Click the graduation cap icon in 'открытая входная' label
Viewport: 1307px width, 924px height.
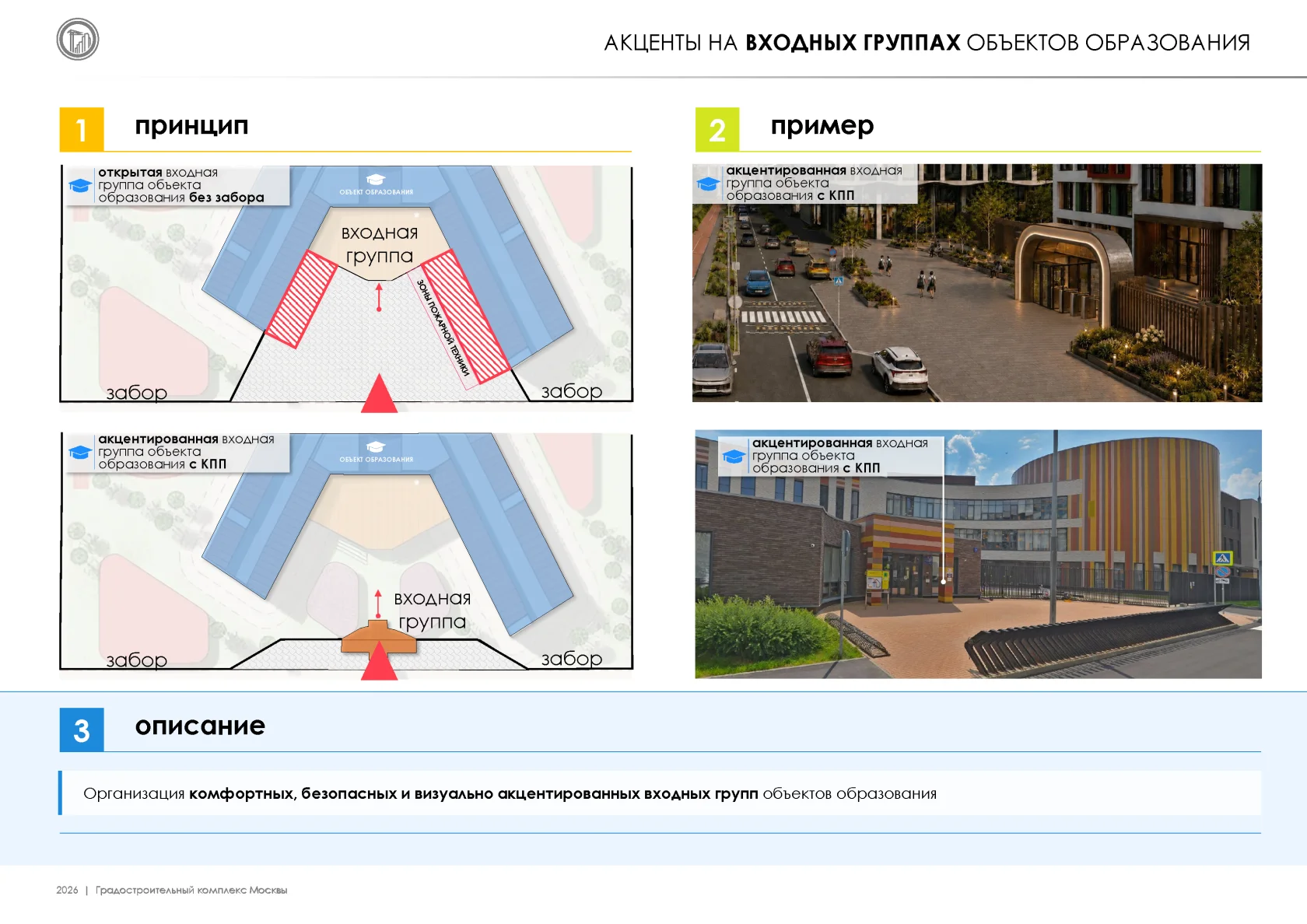point(80,186)
